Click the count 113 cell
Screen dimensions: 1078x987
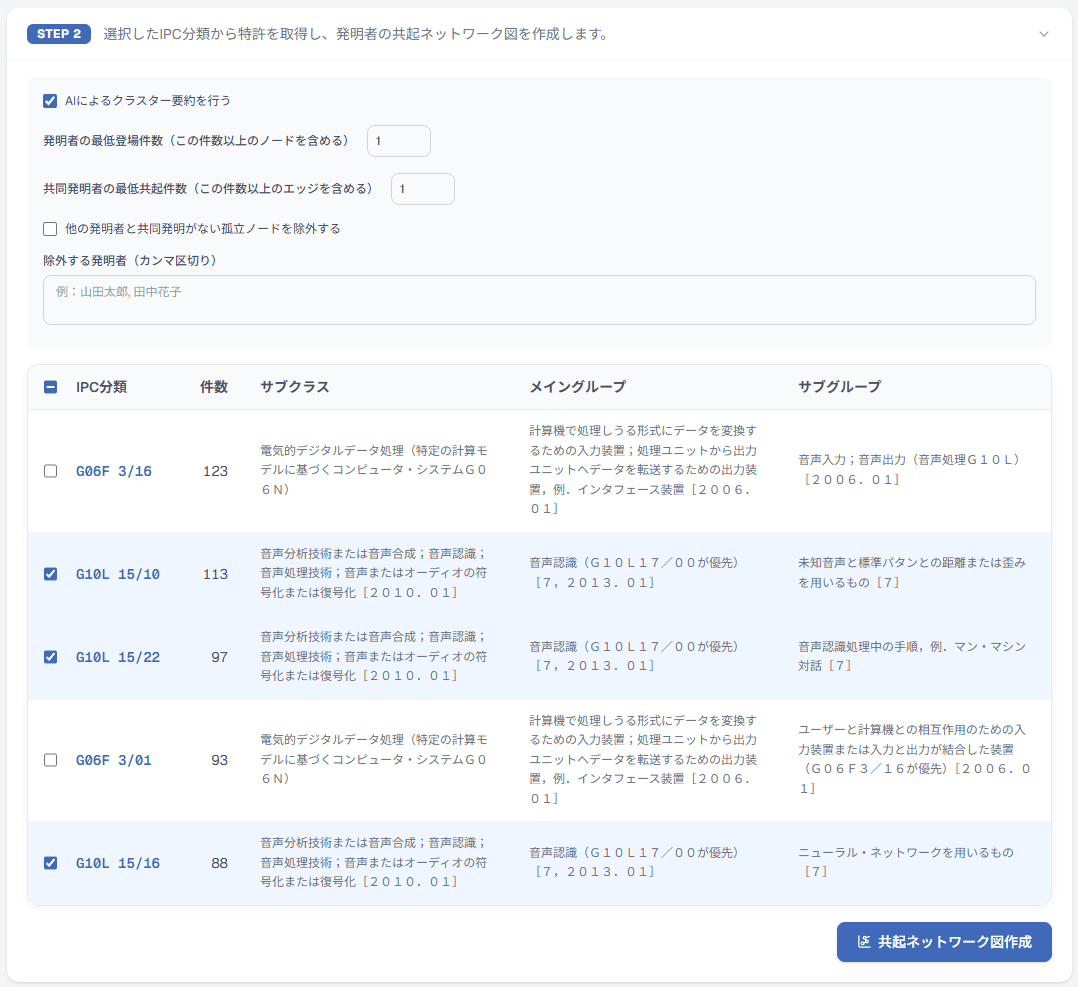215,574
